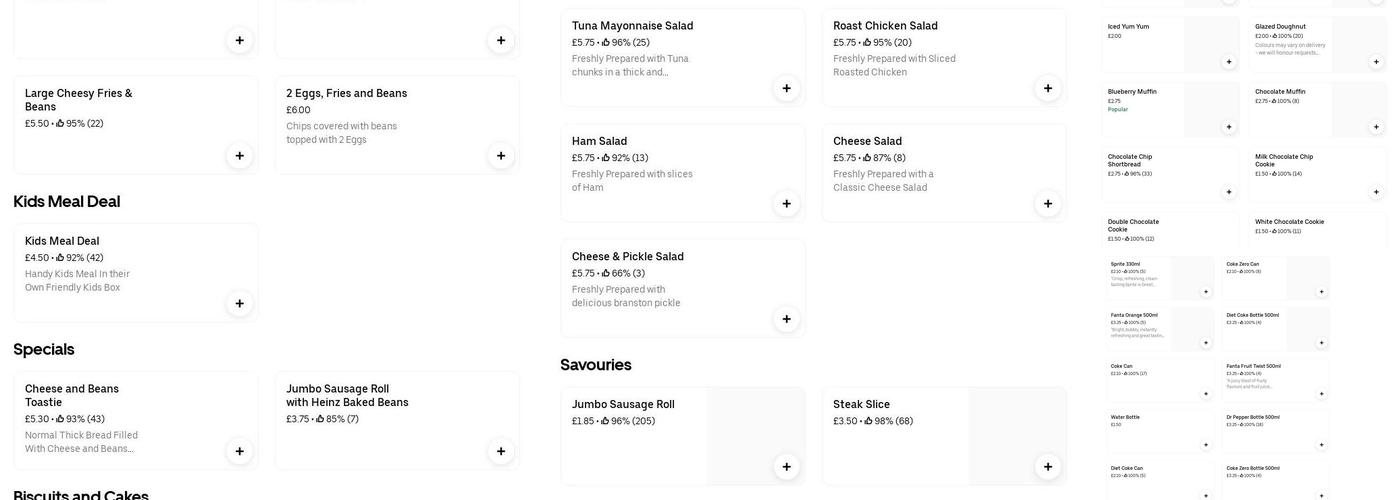Add Kids Meal Deal to basket

coord(239,303)
